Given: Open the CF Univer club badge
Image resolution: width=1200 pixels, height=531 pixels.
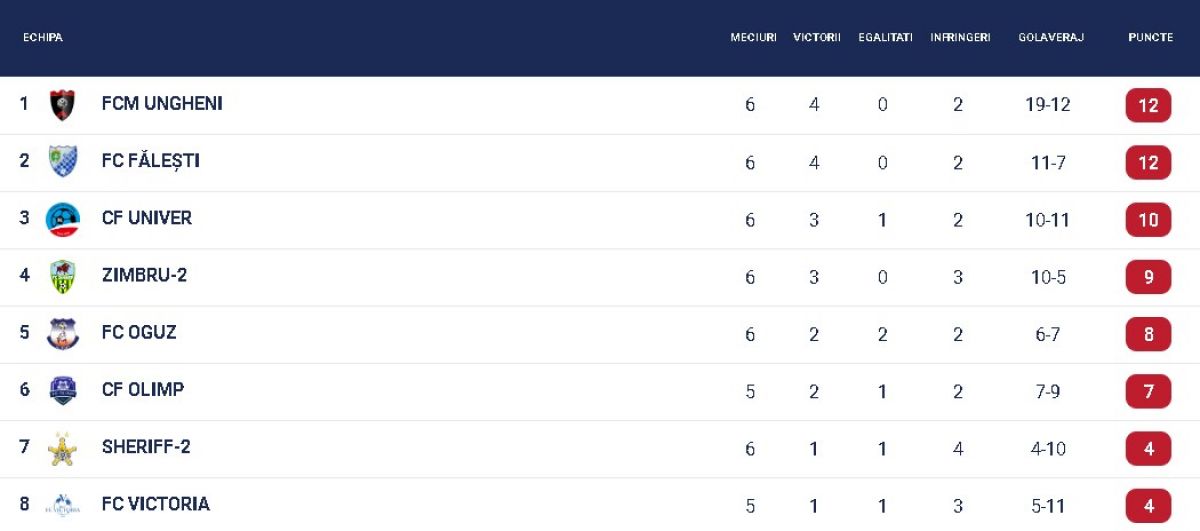Looking at the screenshot, I should click(x=62, y=219).
